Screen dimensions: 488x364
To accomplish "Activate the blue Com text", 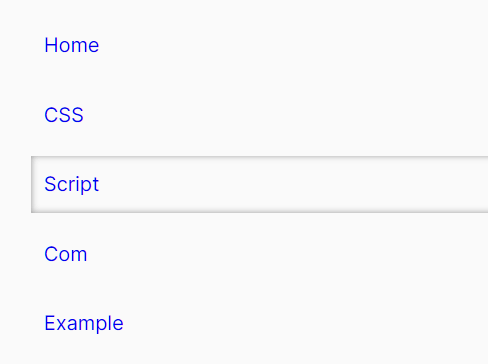I will point(66,254).
